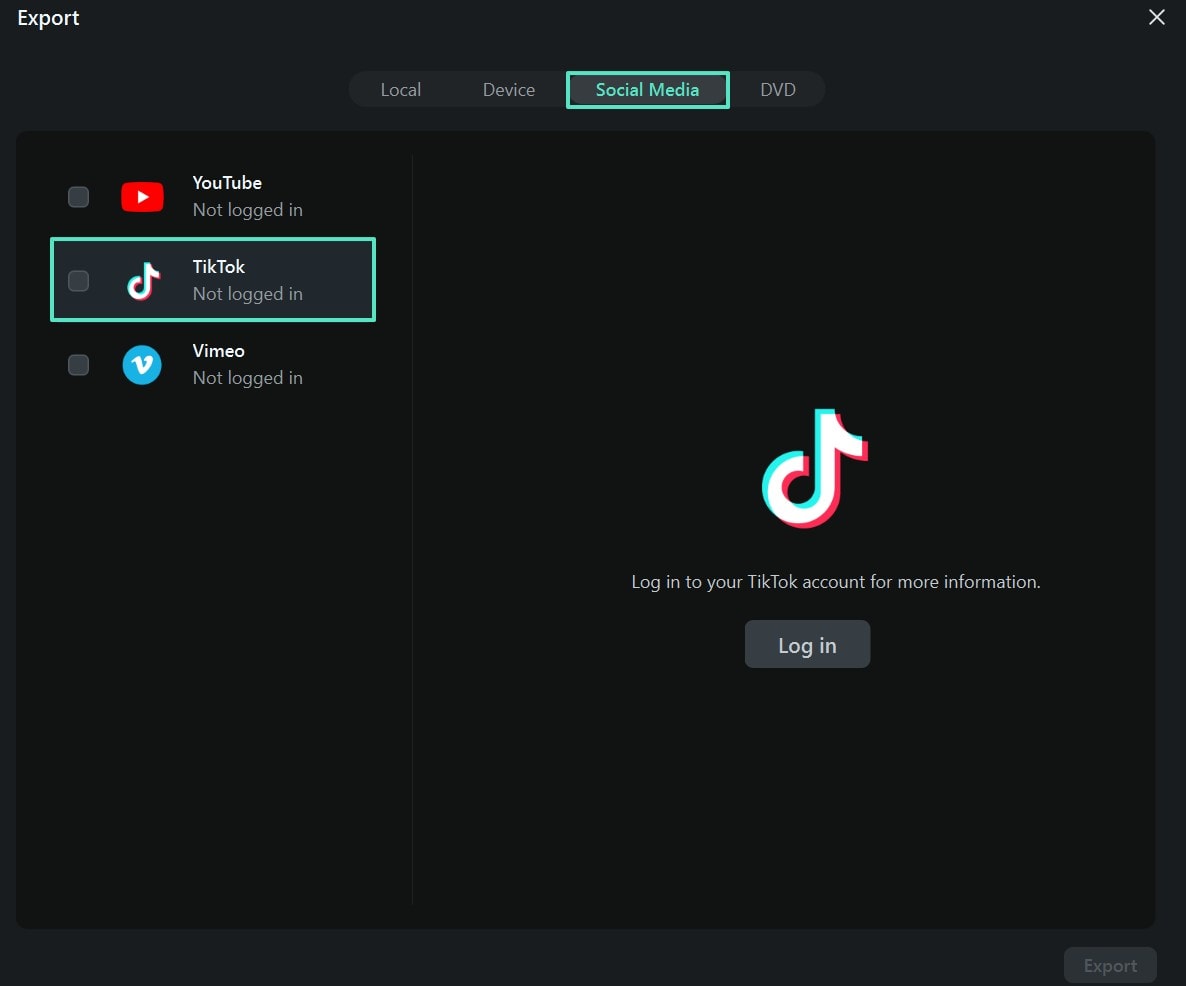
Task: Click the large TikTok logo in the panel
Action: pos(815,470)
